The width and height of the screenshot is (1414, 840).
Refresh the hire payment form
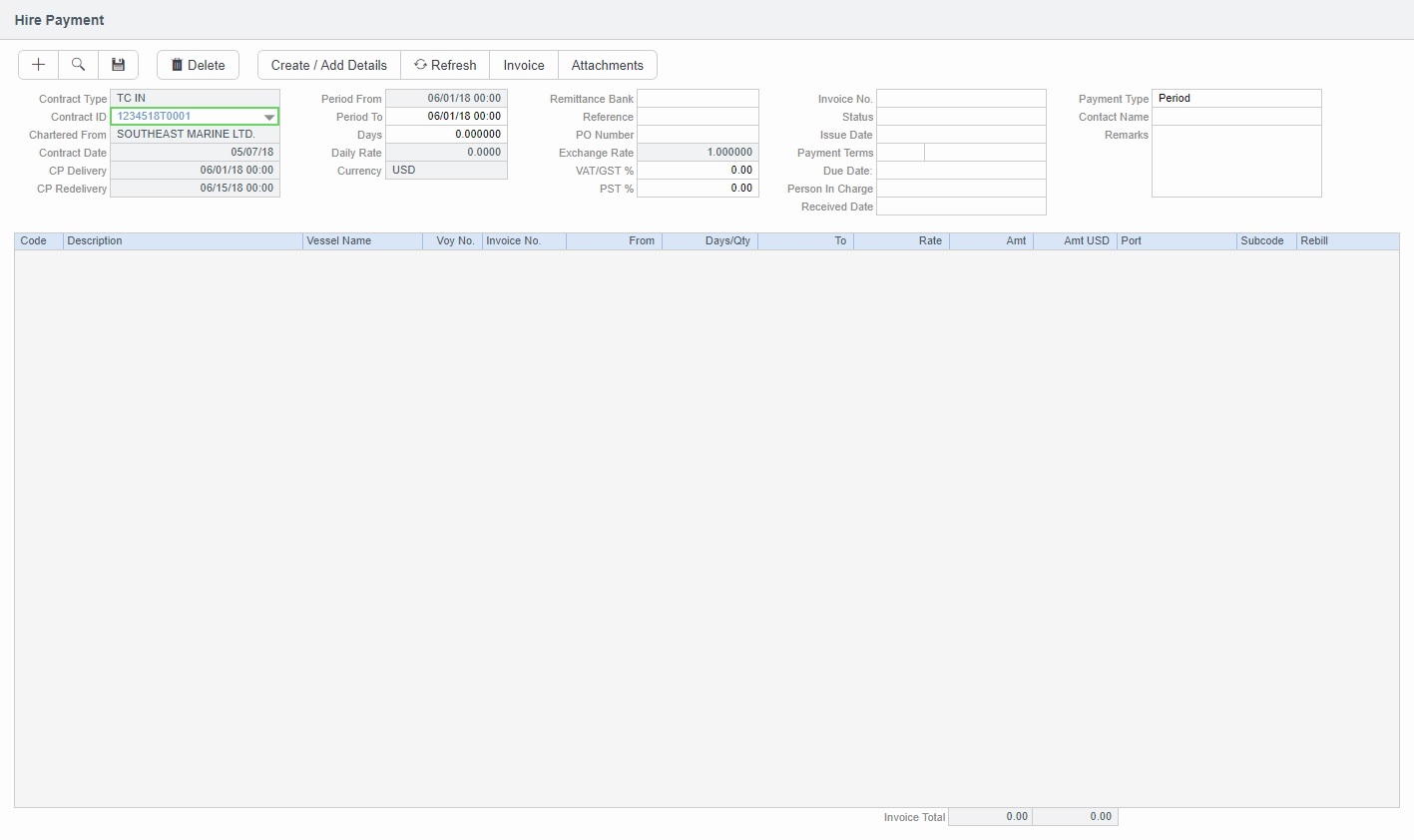pyautogui.click(x=445, y=65)
